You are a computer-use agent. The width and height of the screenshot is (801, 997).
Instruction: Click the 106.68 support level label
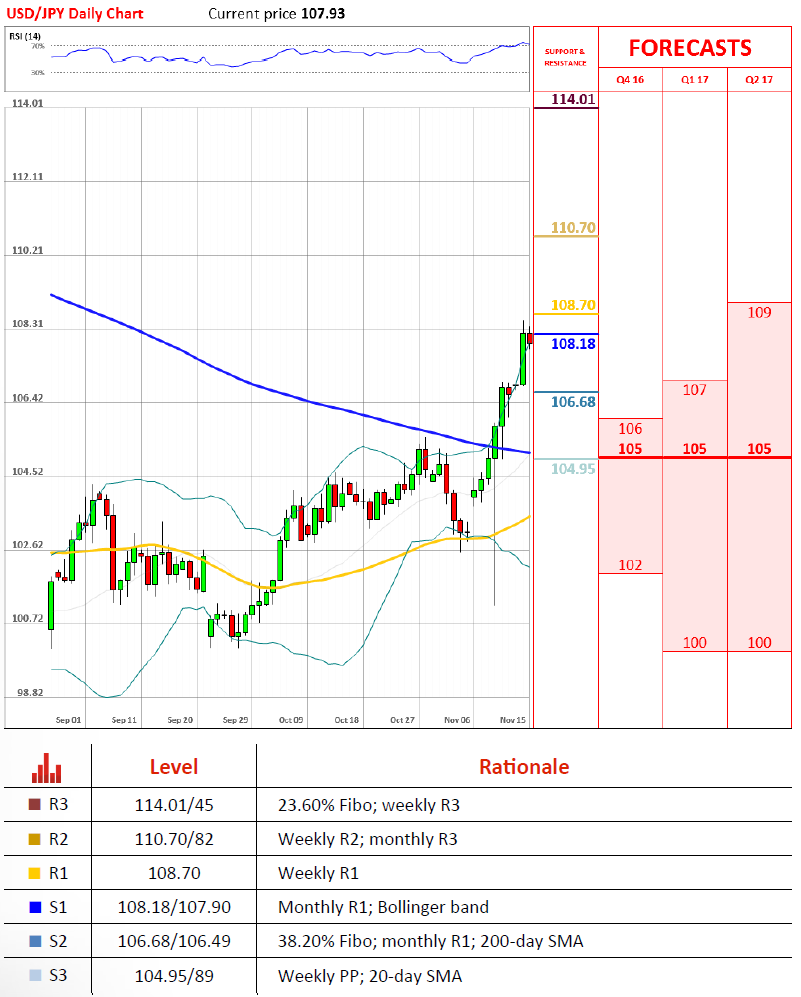point(573,402)
